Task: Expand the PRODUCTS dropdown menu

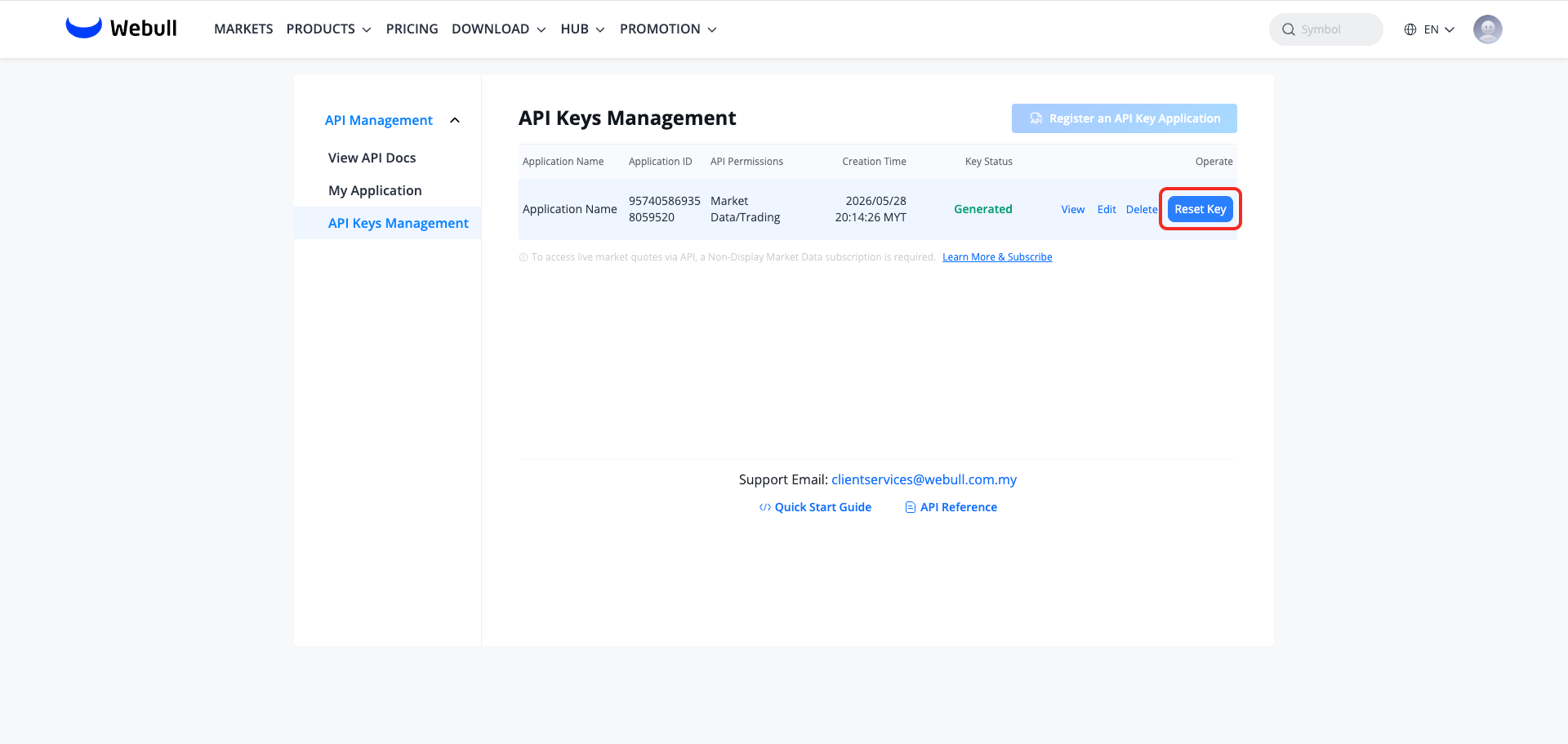Action: 328,29
